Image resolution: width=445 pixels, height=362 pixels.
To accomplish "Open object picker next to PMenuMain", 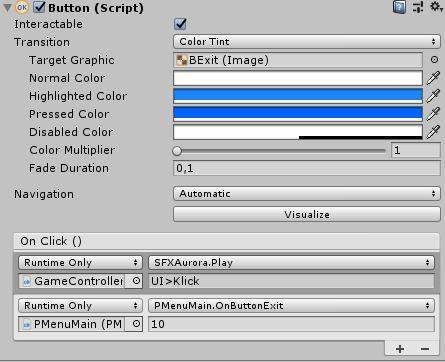I will point(136,324).
